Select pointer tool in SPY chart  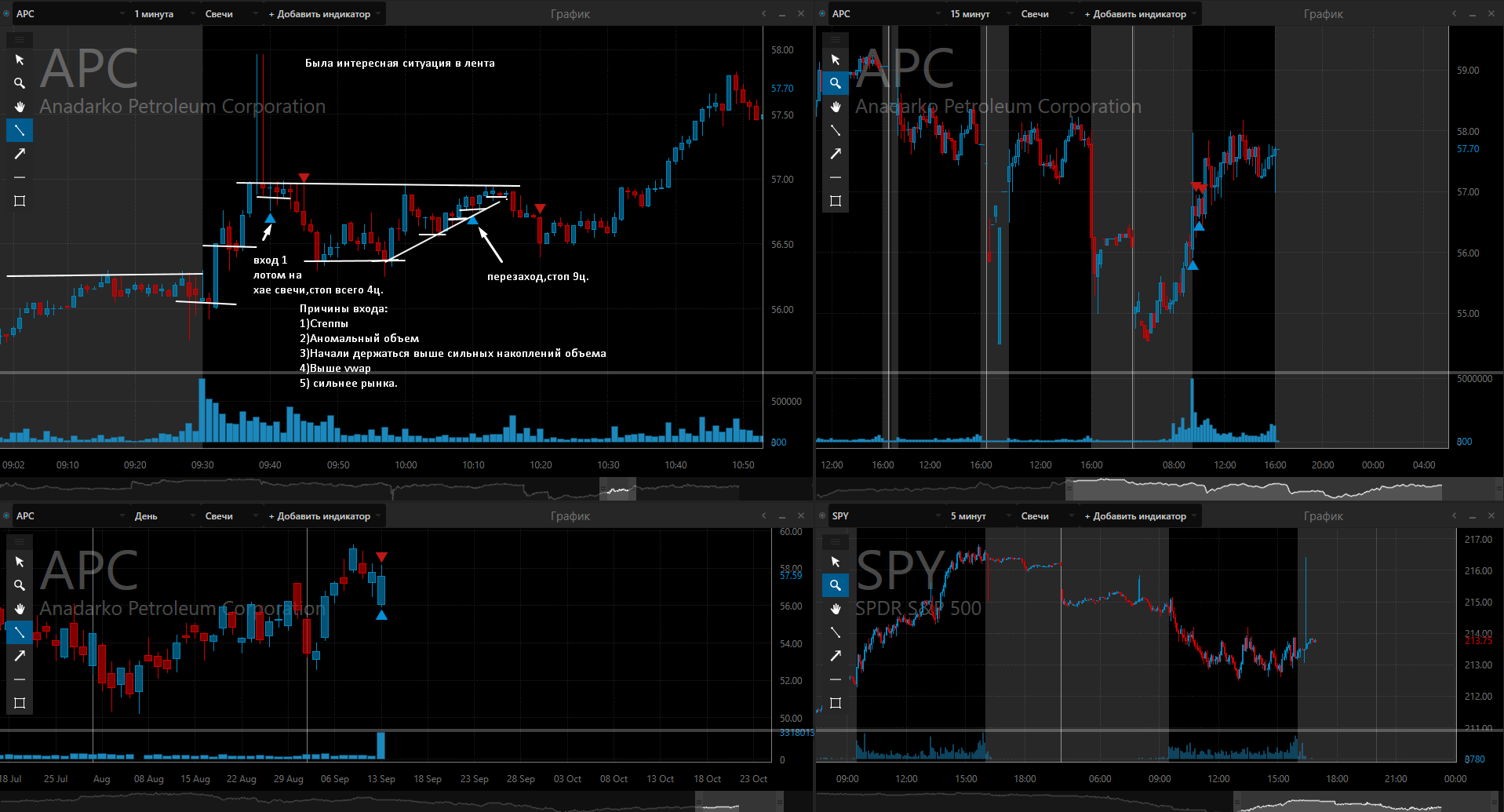(836, 562)
